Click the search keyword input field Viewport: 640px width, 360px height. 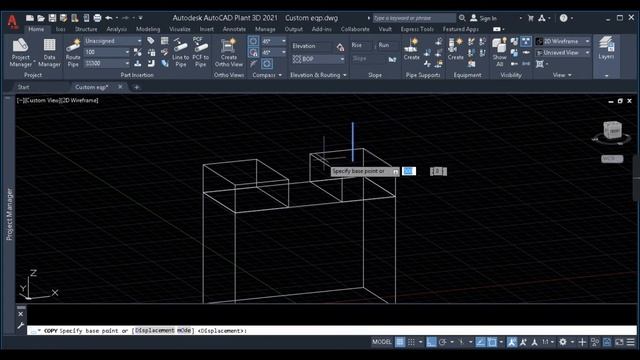(x=414, y=18)
